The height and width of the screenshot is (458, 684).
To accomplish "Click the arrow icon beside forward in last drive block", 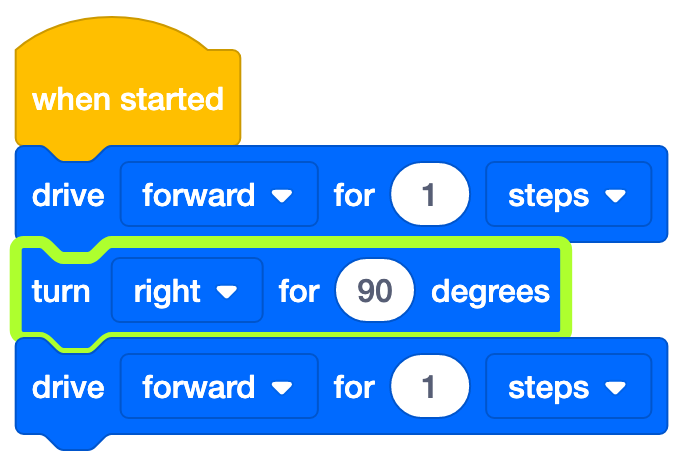I will click(283, 388).
